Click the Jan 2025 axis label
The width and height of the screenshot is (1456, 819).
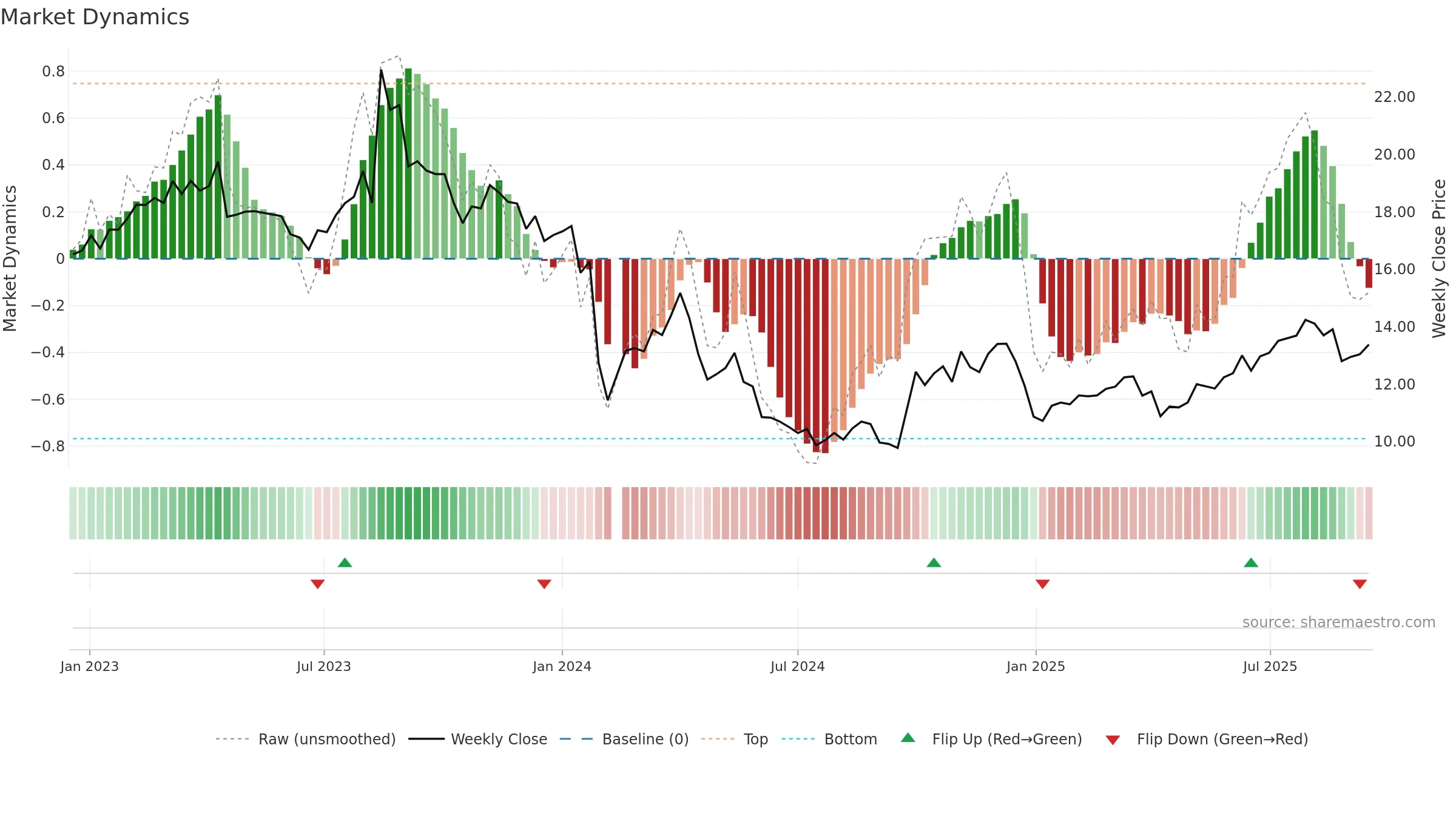(1036, 666)
